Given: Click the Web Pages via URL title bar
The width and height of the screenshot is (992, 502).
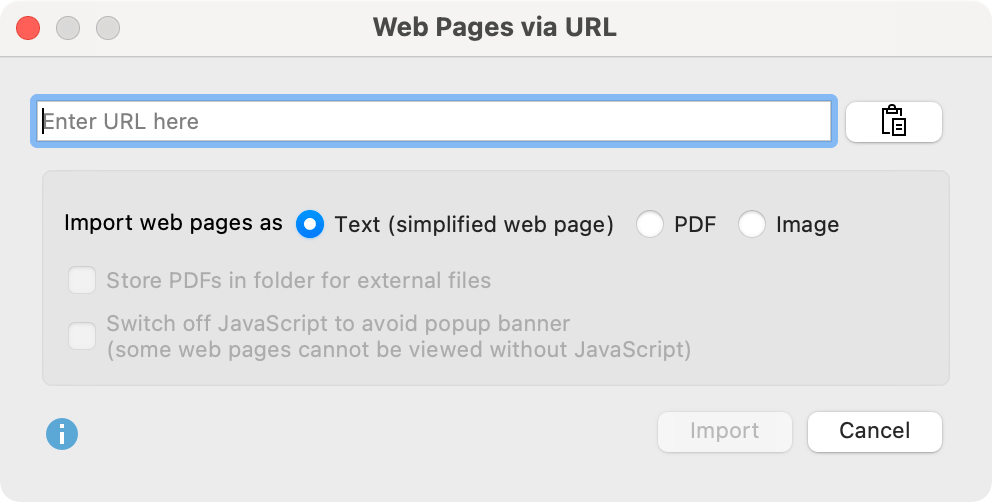Looking at the screenshot, I should point(495,27).
